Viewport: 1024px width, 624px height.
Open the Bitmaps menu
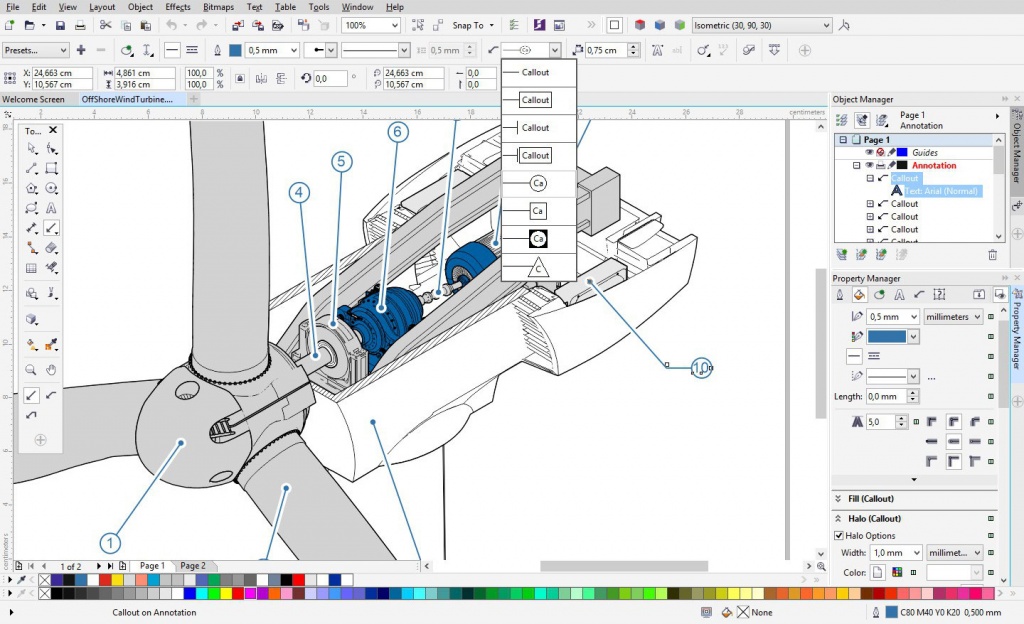218,7
